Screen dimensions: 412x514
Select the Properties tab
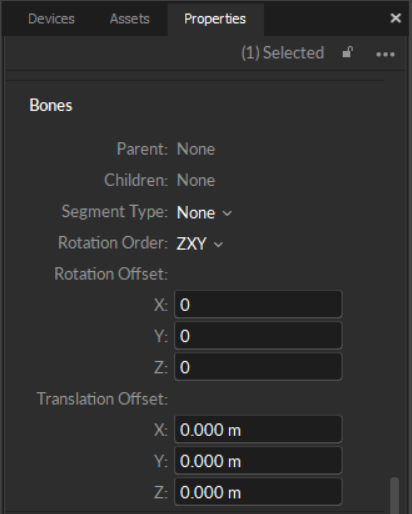coord(215,19)
